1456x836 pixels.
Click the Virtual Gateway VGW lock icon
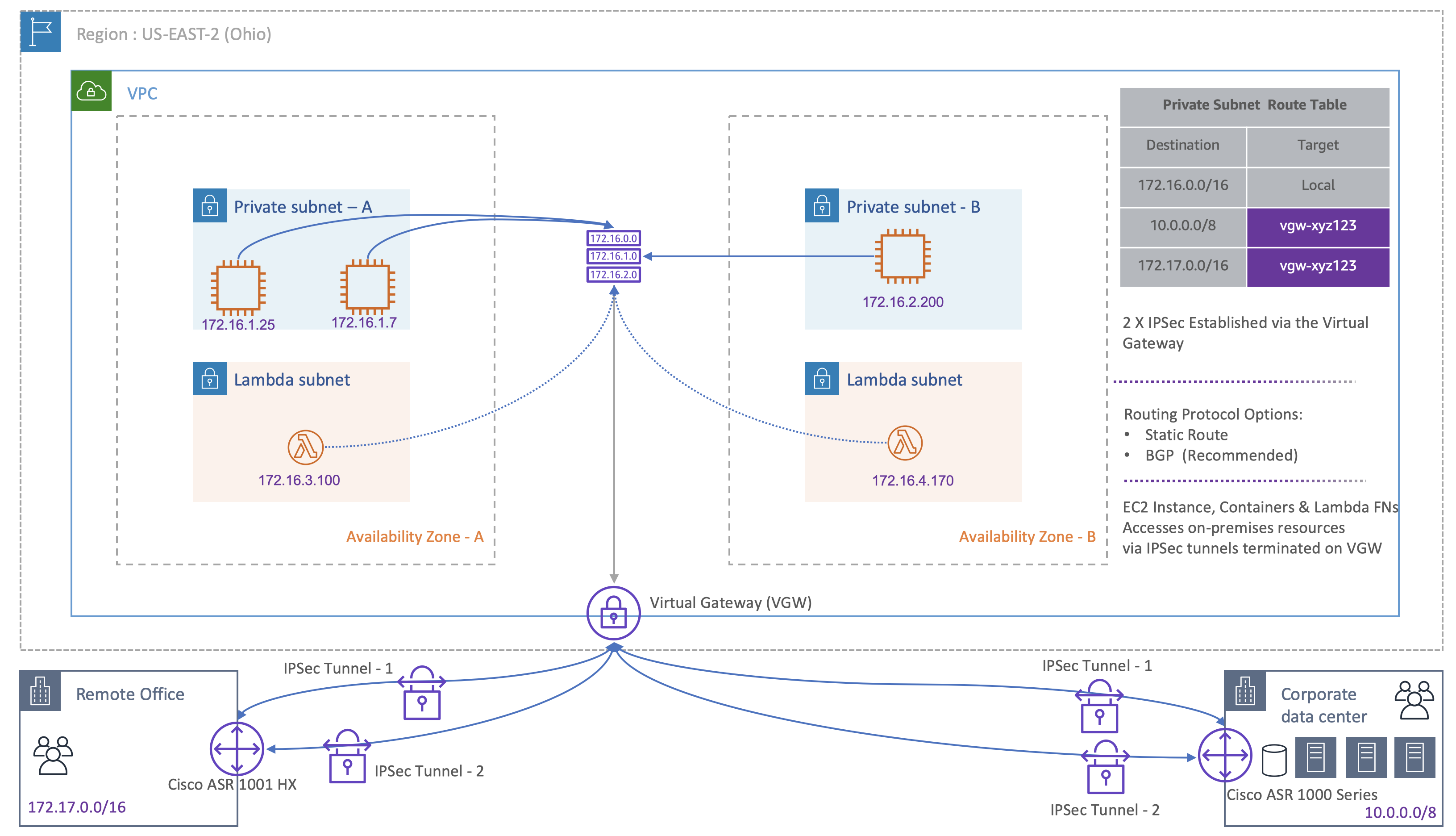[x=613, y=613]
